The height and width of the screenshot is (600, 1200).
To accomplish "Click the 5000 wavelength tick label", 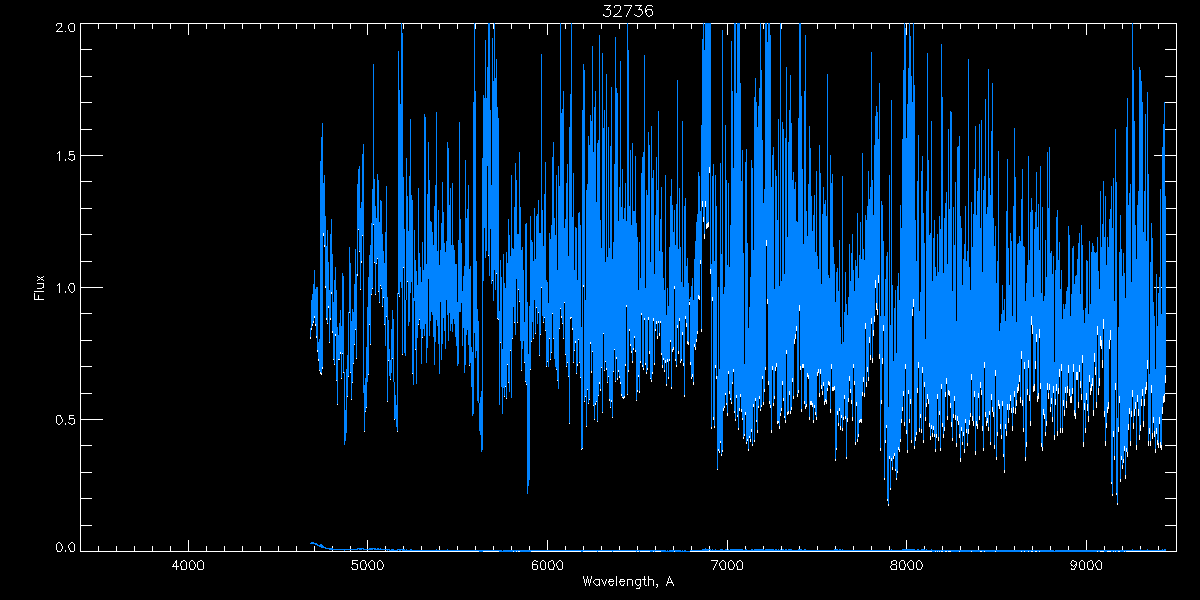I will coord(368,567).
